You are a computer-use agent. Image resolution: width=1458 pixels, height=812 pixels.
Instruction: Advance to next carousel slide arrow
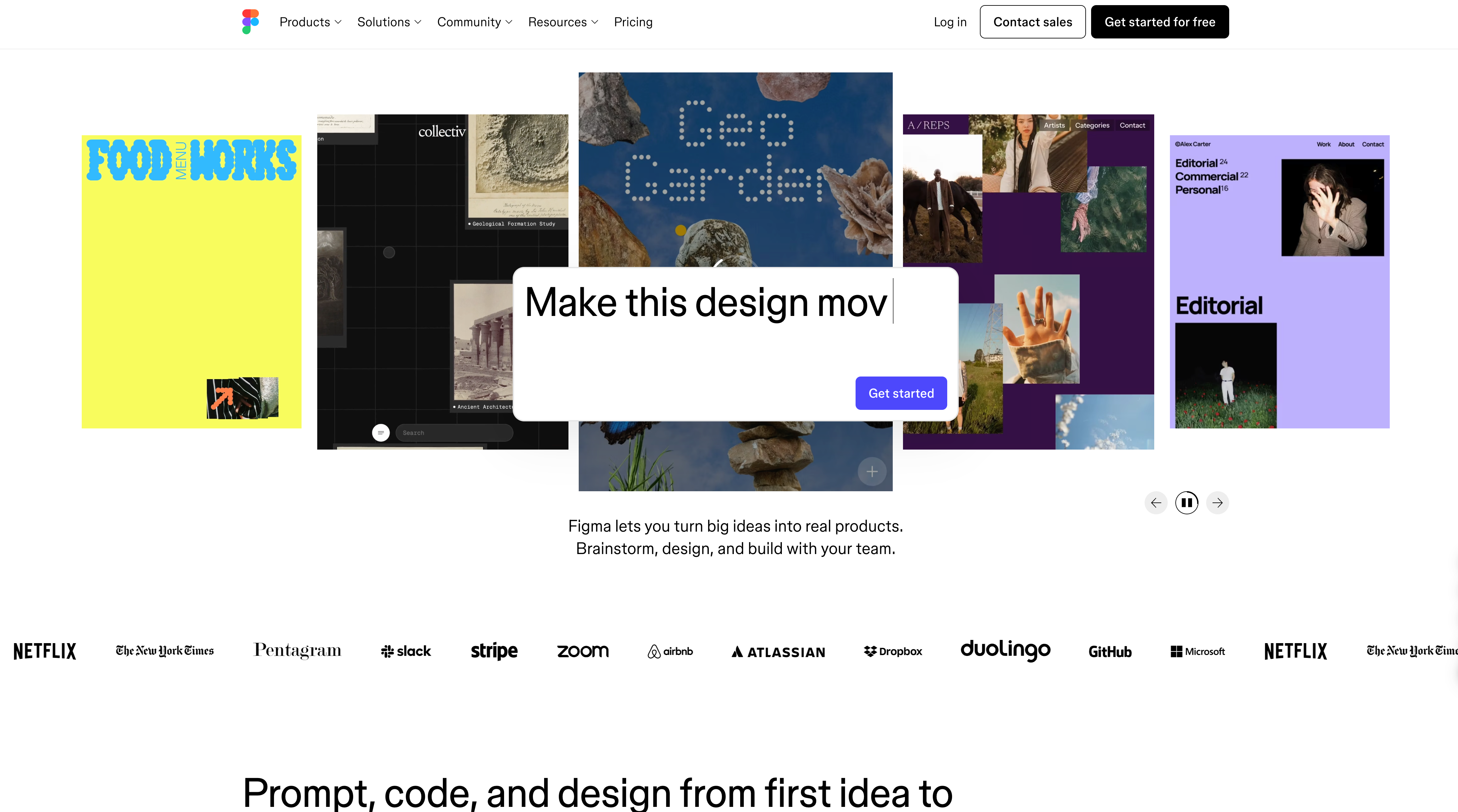pos(1217,502)
